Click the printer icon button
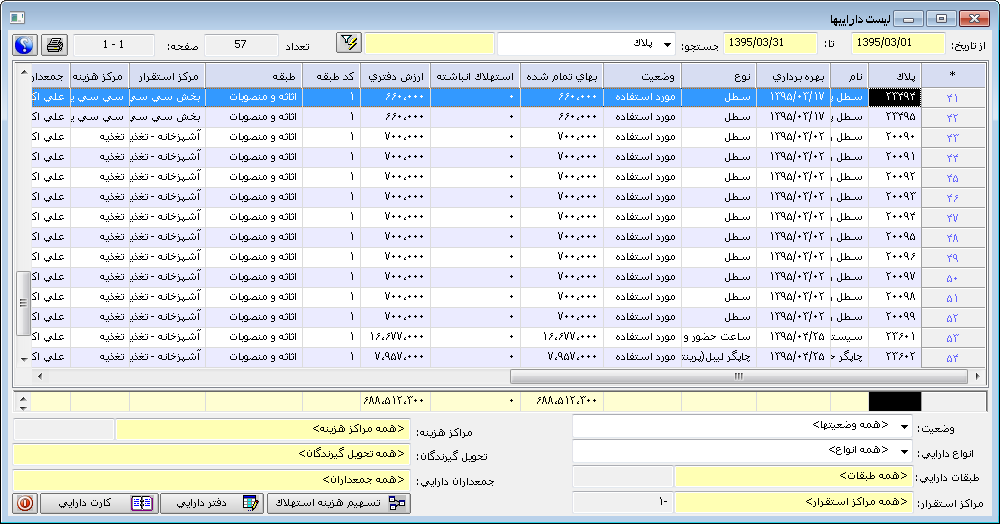Screen dimensions: 1000x524 coord(55,45)
